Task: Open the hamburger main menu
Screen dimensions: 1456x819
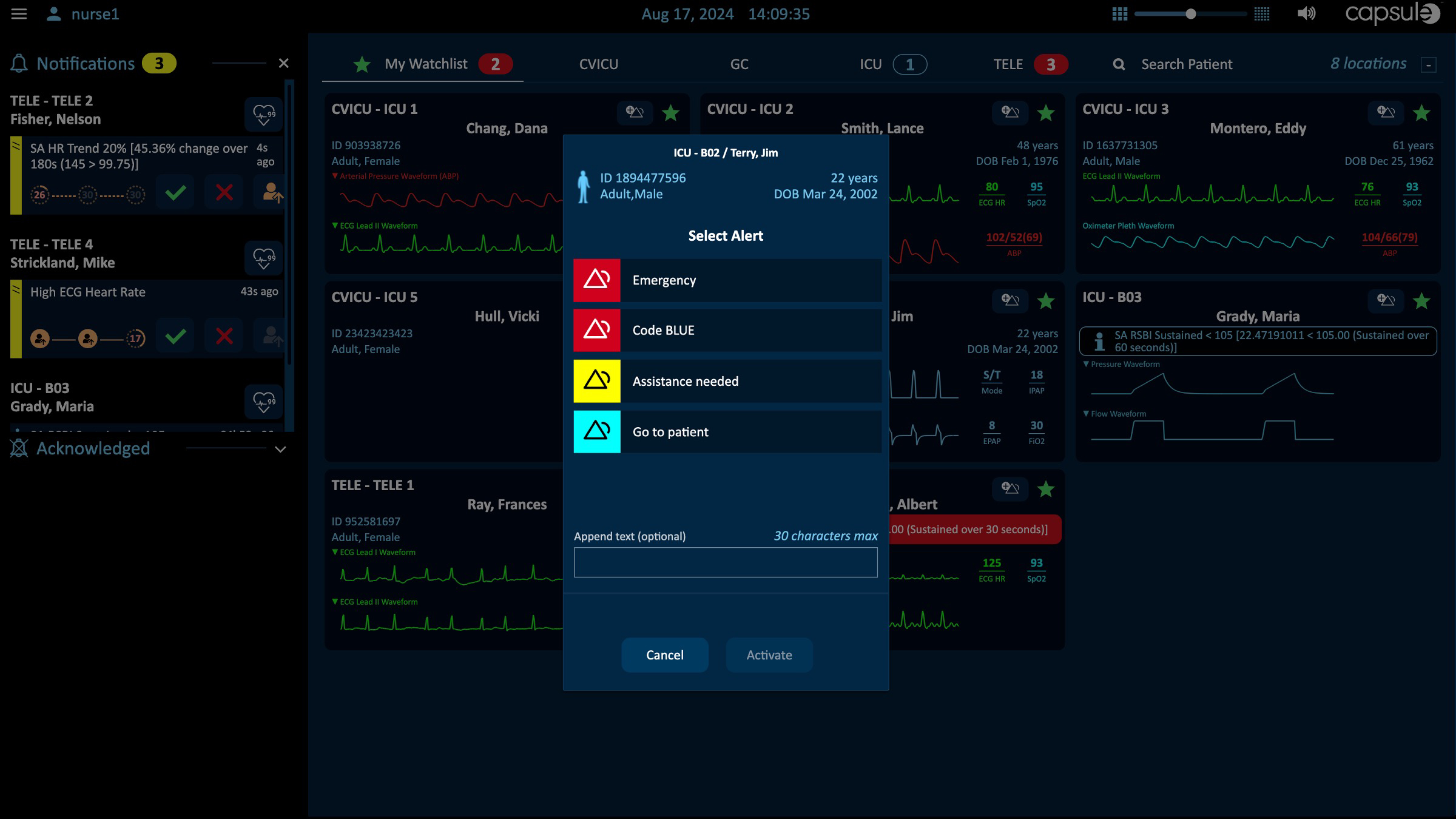Action: click(x=19, y=14)
